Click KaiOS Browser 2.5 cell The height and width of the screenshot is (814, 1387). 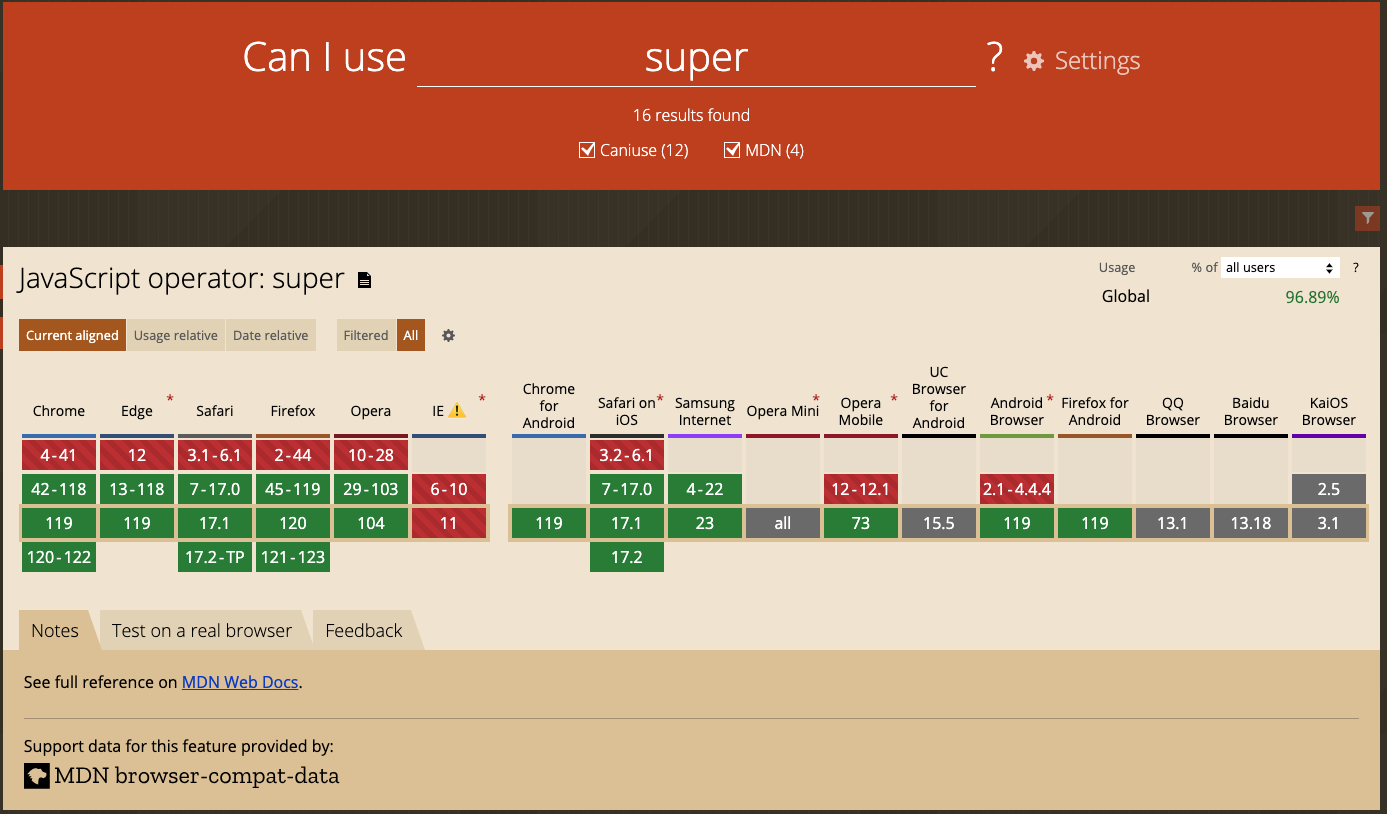(x=1329, y=489)
